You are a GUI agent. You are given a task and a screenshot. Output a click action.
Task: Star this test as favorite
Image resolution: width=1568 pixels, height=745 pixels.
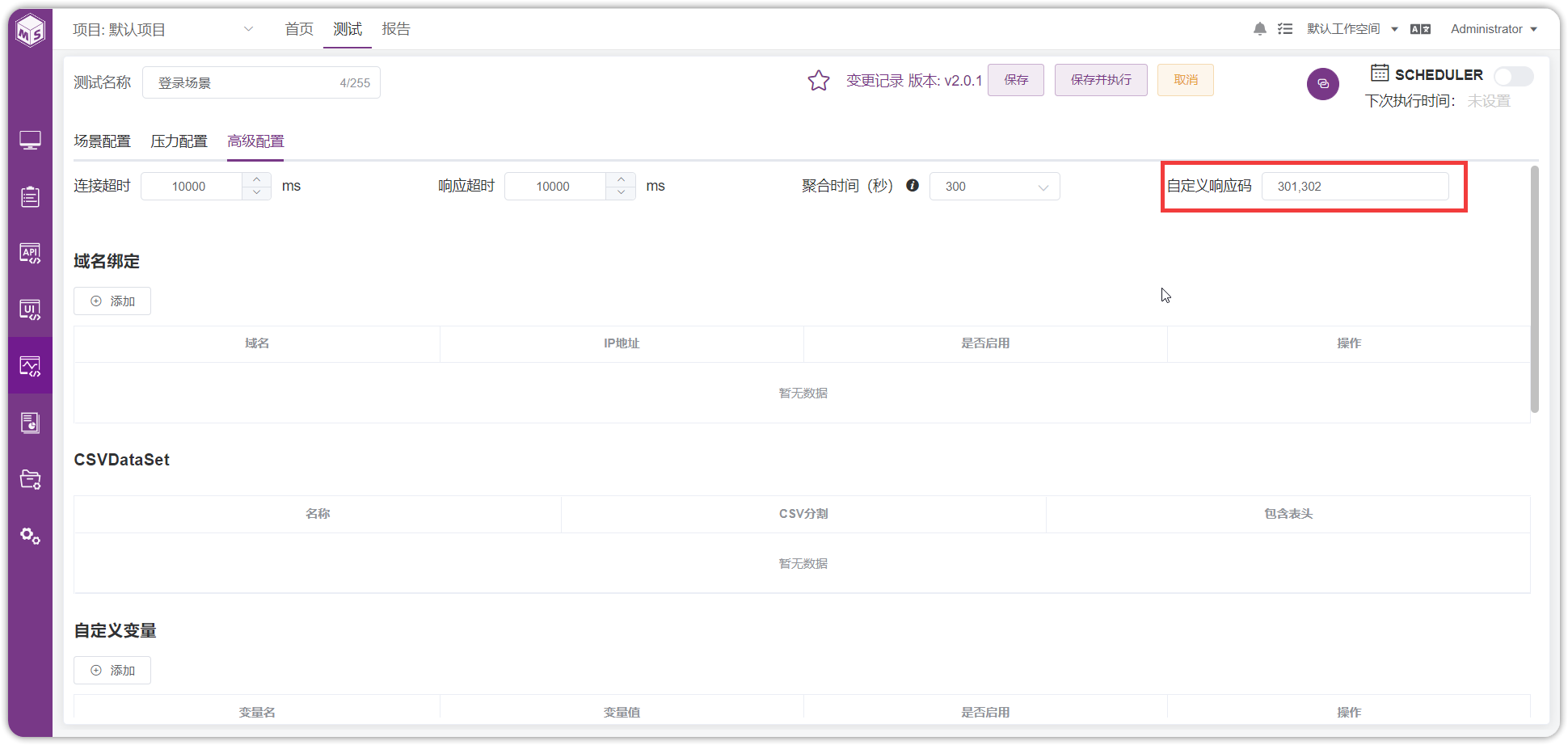[x=819, y=80]
